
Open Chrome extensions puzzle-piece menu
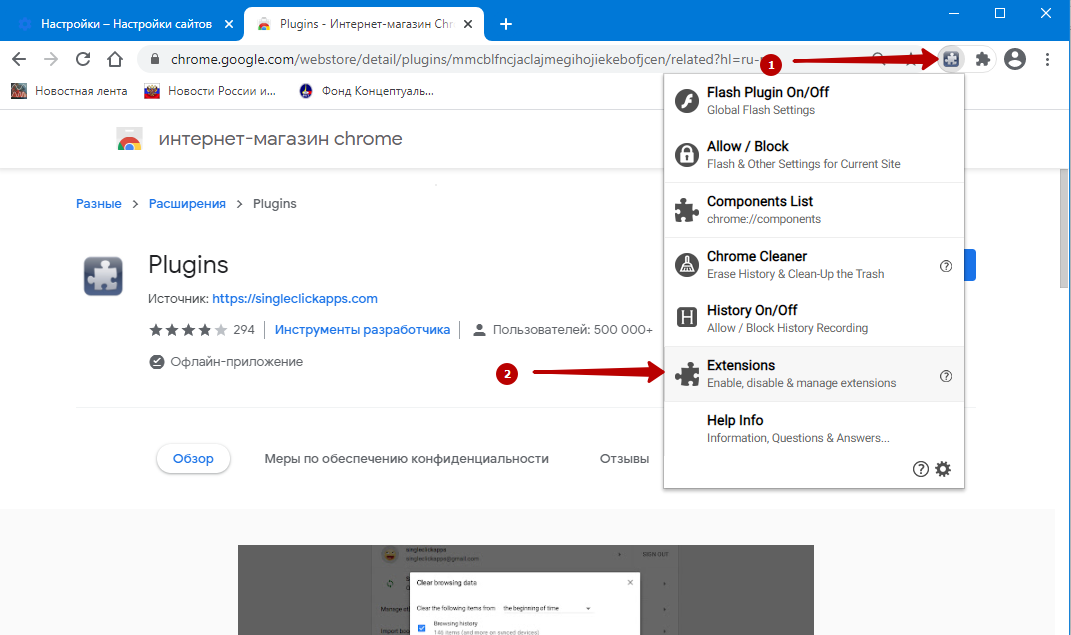point(983,60)
